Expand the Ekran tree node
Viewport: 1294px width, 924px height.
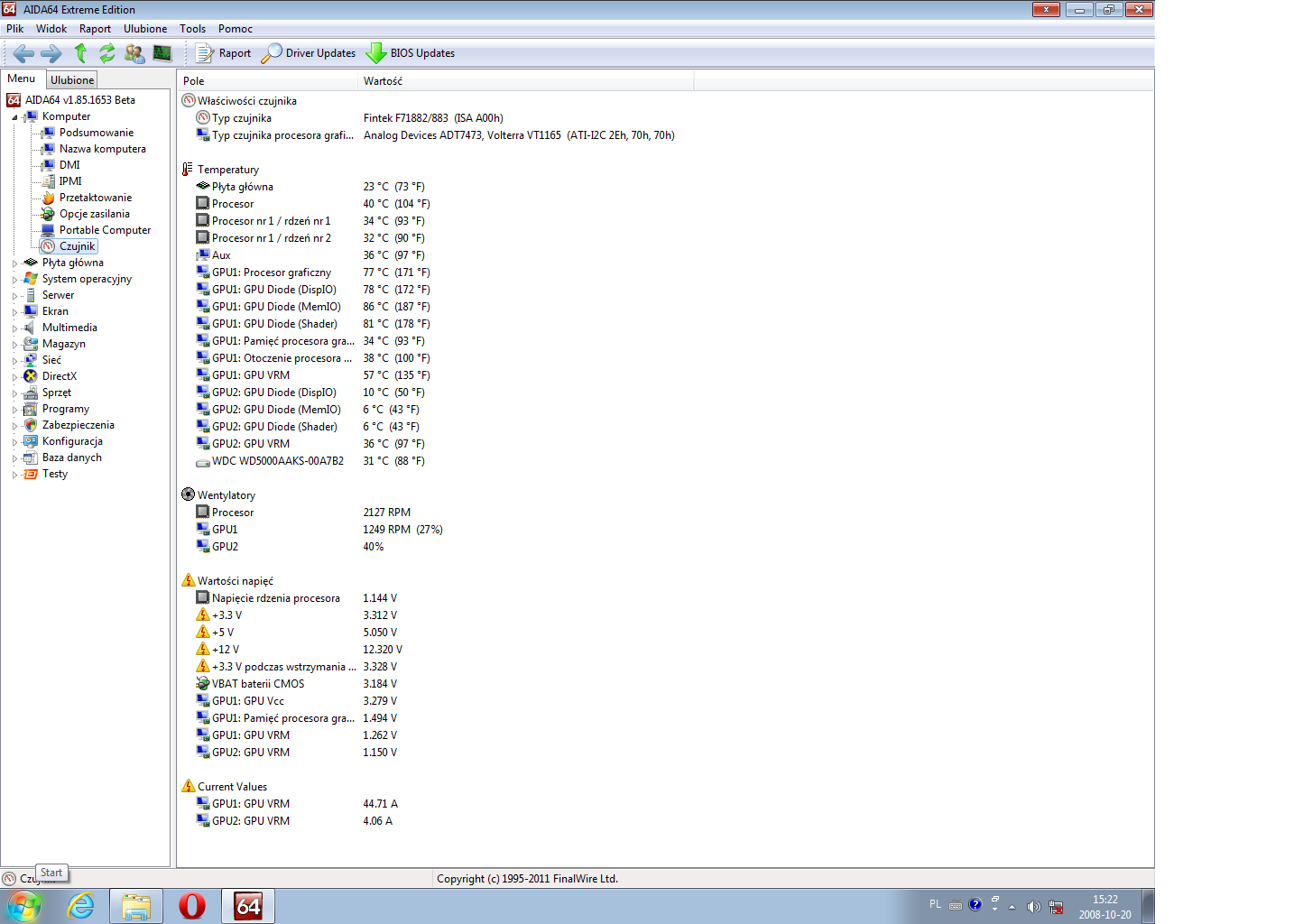coord(14,312)
